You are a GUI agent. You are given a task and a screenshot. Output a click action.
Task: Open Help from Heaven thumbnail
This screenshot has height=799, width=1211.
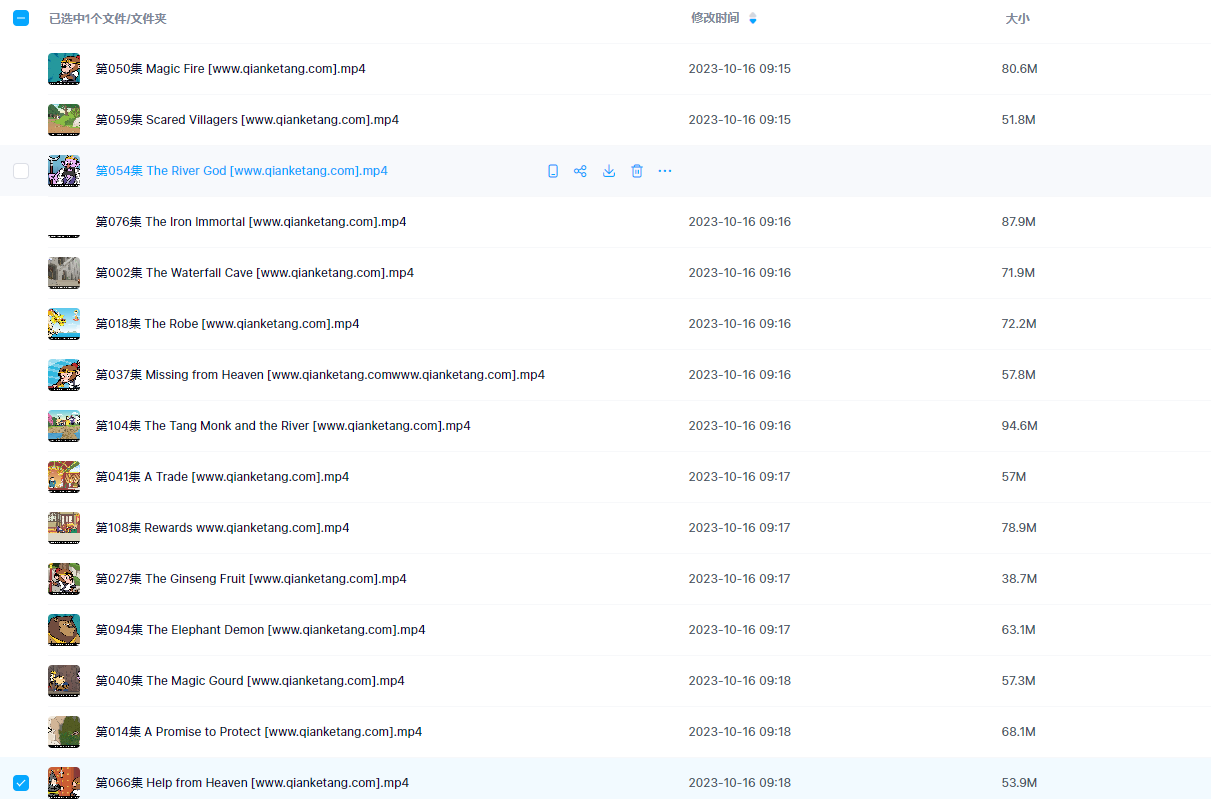[64, 783]
